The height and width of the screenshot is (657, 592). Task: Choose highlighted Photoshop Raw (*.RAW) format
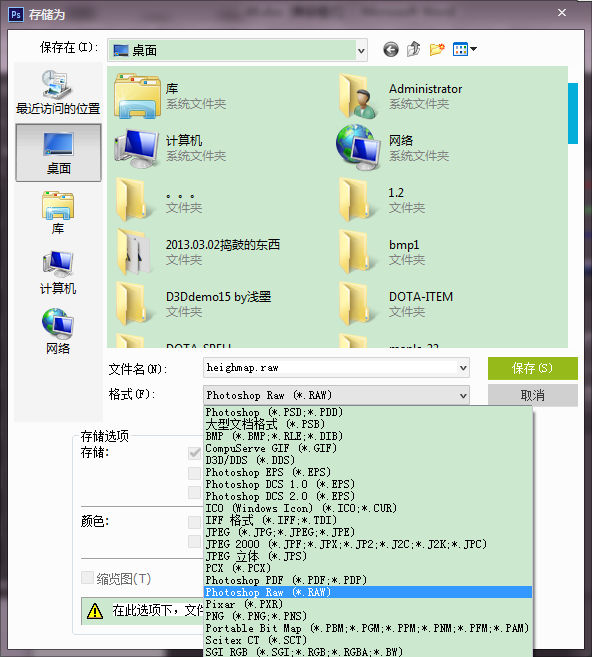coord(368,592)
